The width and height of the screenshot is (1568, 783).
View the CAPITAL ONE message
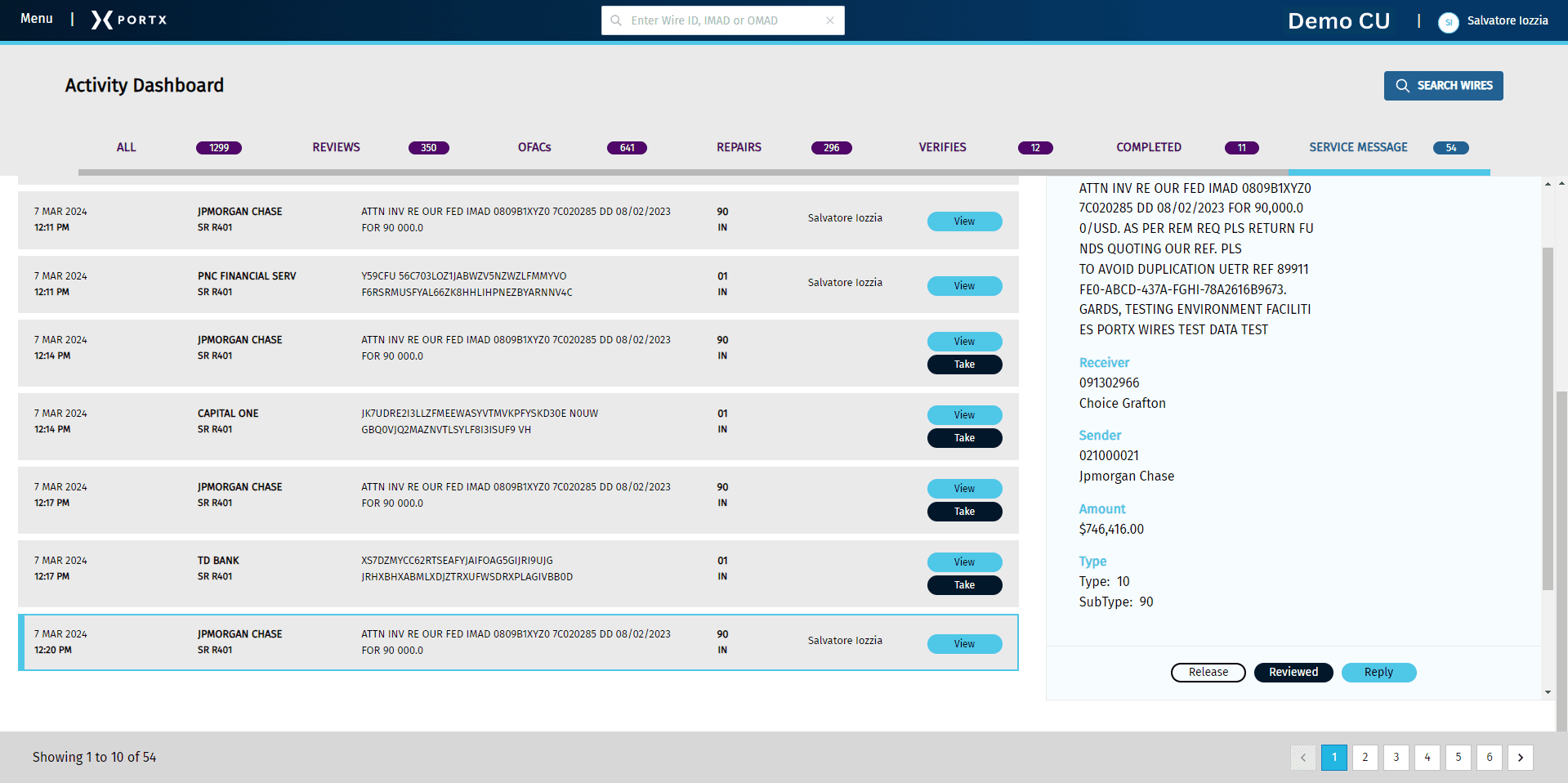[x=964, y=415]
